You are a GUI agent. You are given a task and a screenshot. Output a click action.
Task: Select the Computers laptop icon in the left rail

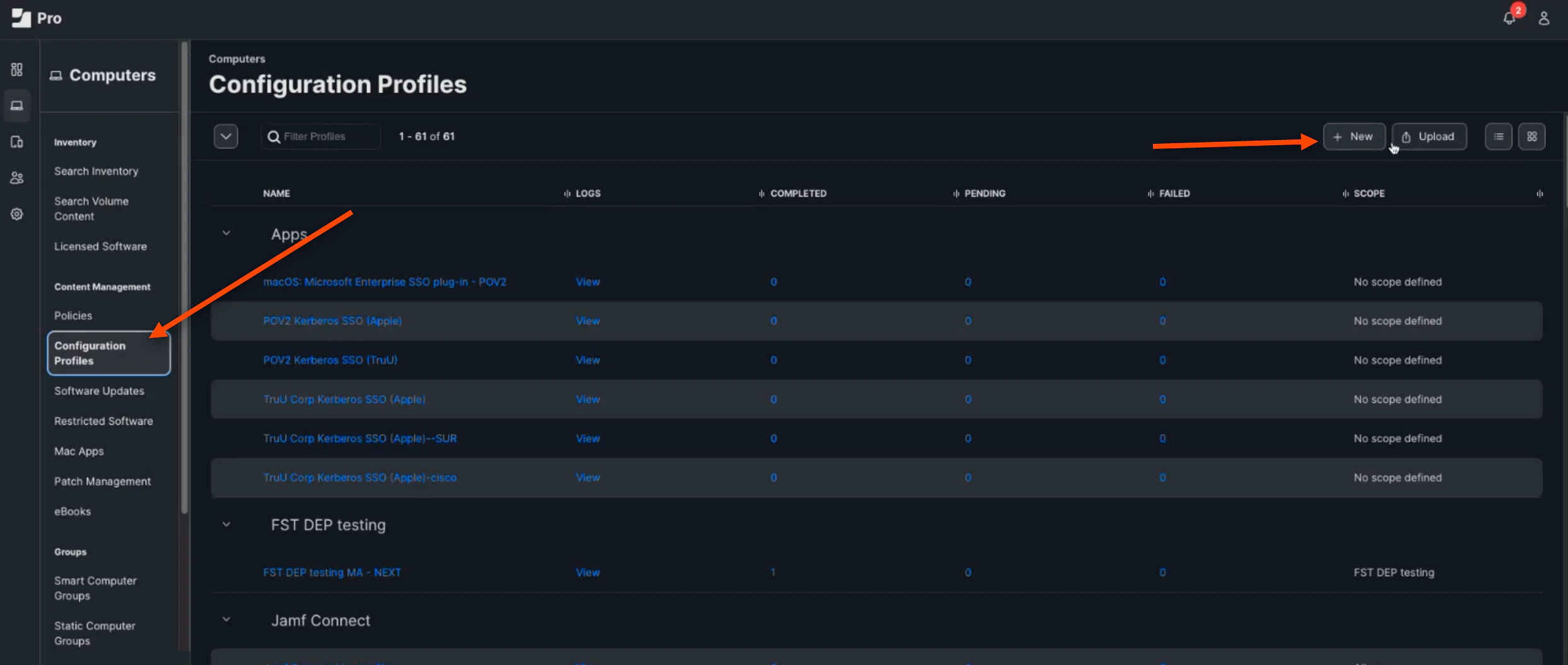point(17,105)
